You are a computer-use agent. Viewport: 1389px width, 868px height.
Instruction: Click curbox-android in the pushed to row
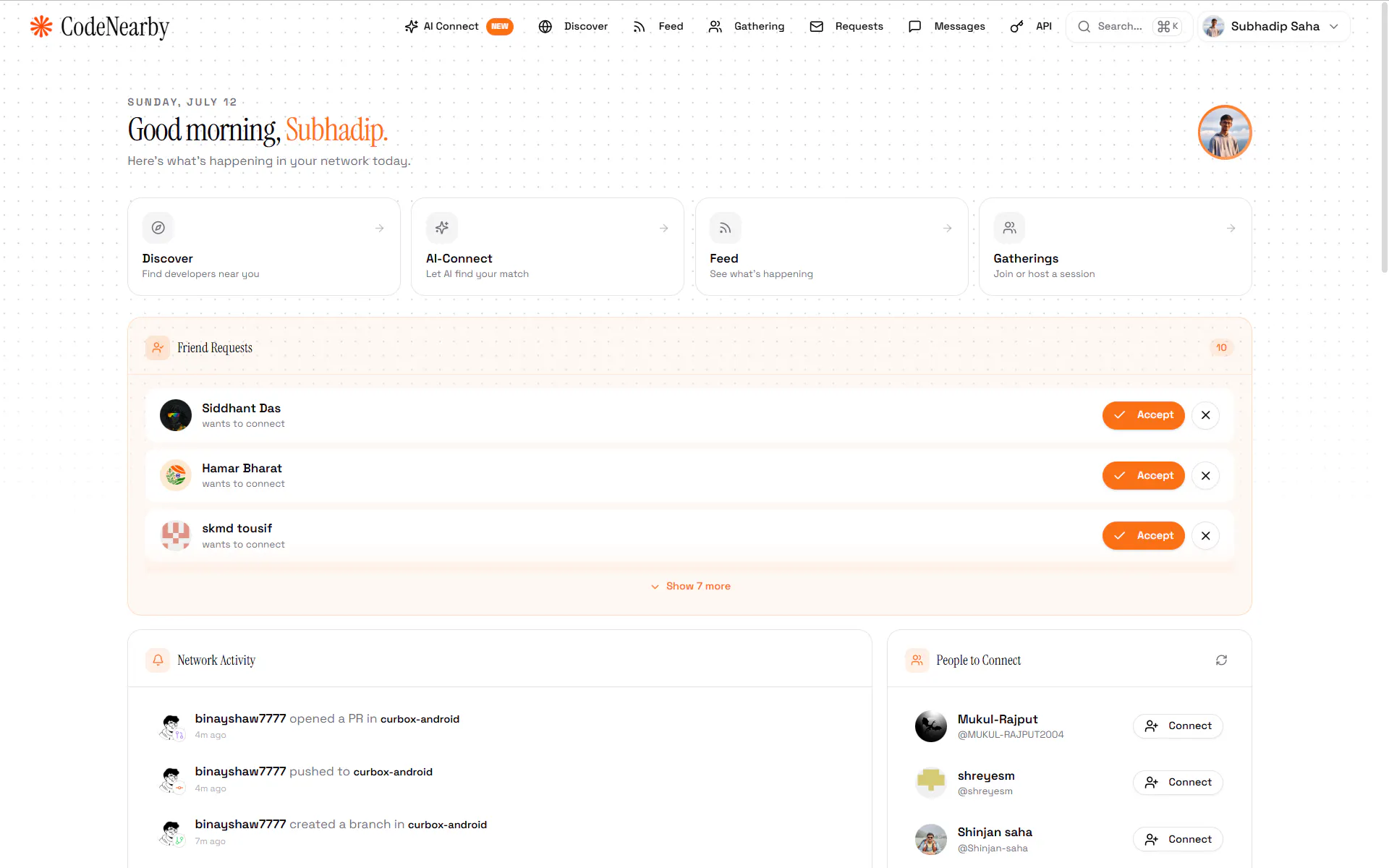click(x=393, y=772)
